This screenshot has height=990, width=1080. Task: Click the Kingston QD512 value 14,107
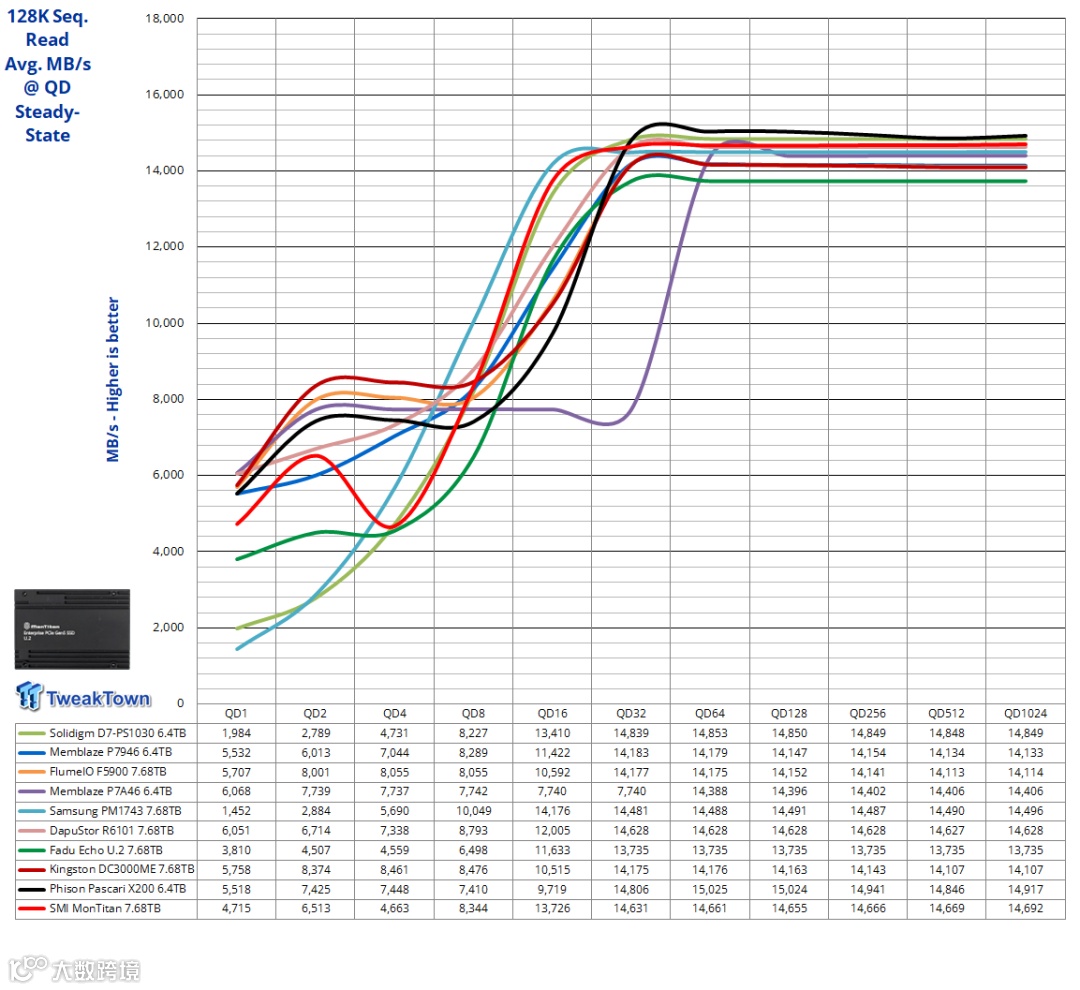[x=946, y=869]
